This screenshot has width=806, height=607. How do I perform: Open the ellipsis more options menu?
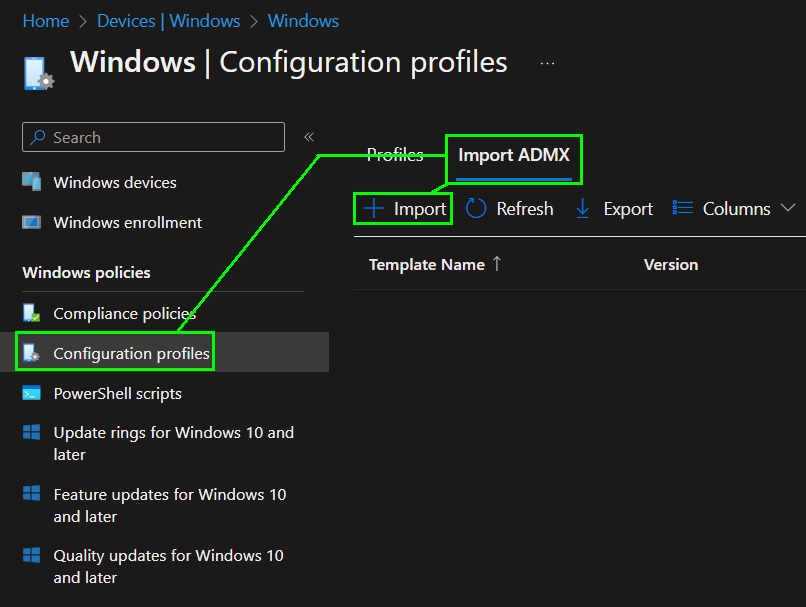(547, 63)
